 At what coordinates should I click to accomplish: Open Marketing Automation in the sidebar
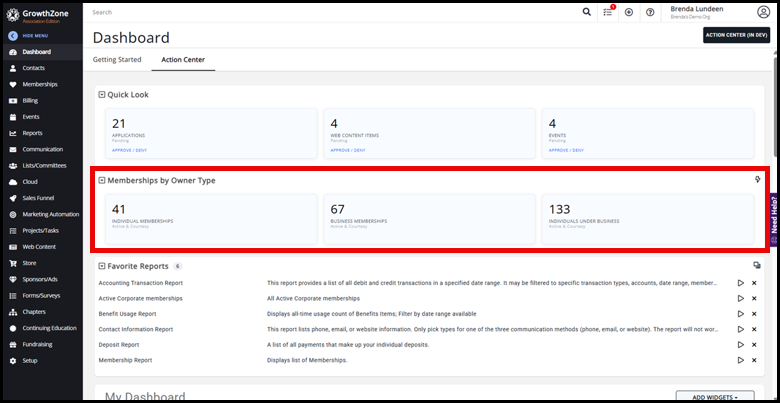point(50,214)
